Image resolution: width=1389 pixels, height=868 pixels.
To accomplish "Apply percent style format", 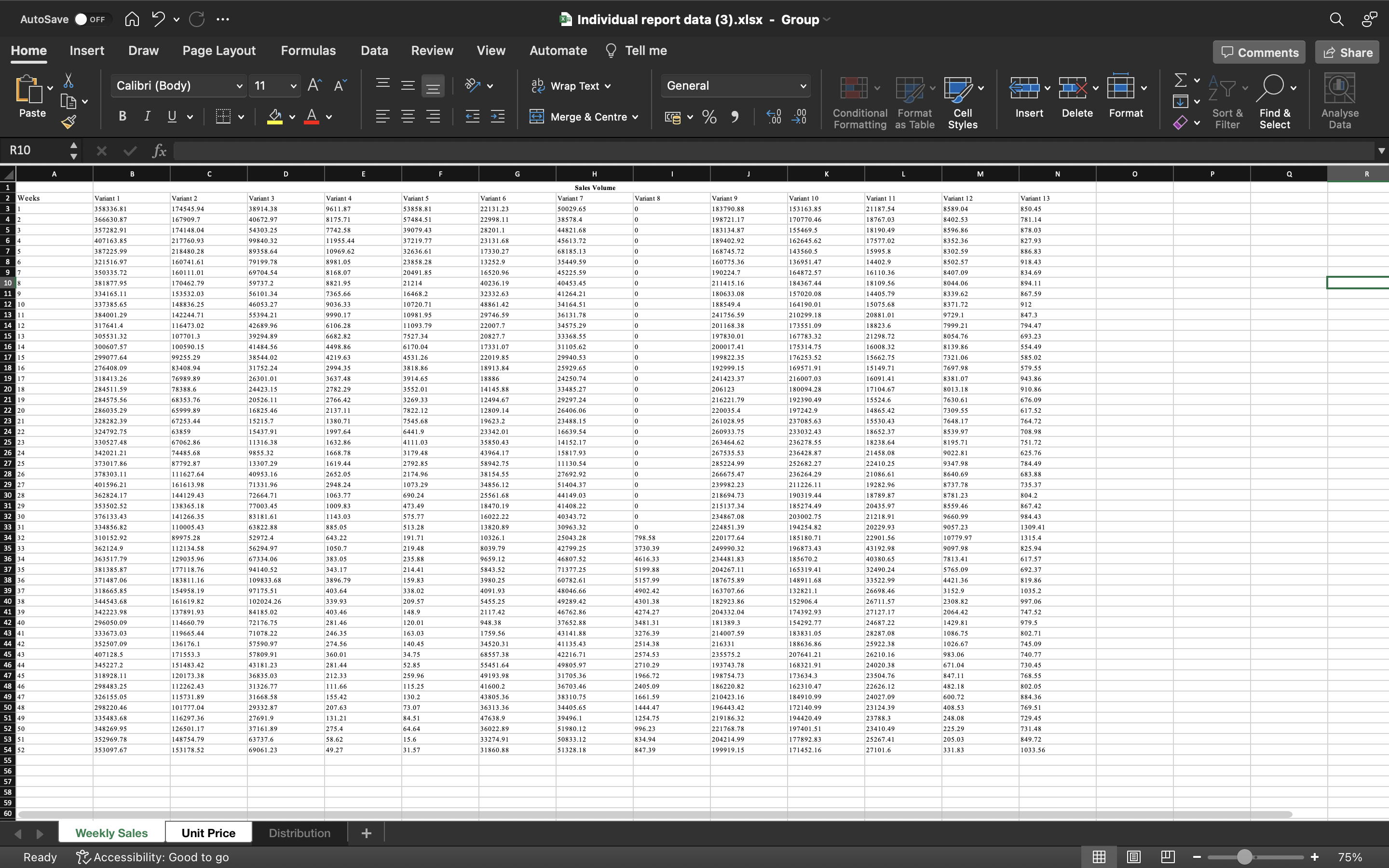I will tap(709, 117).
